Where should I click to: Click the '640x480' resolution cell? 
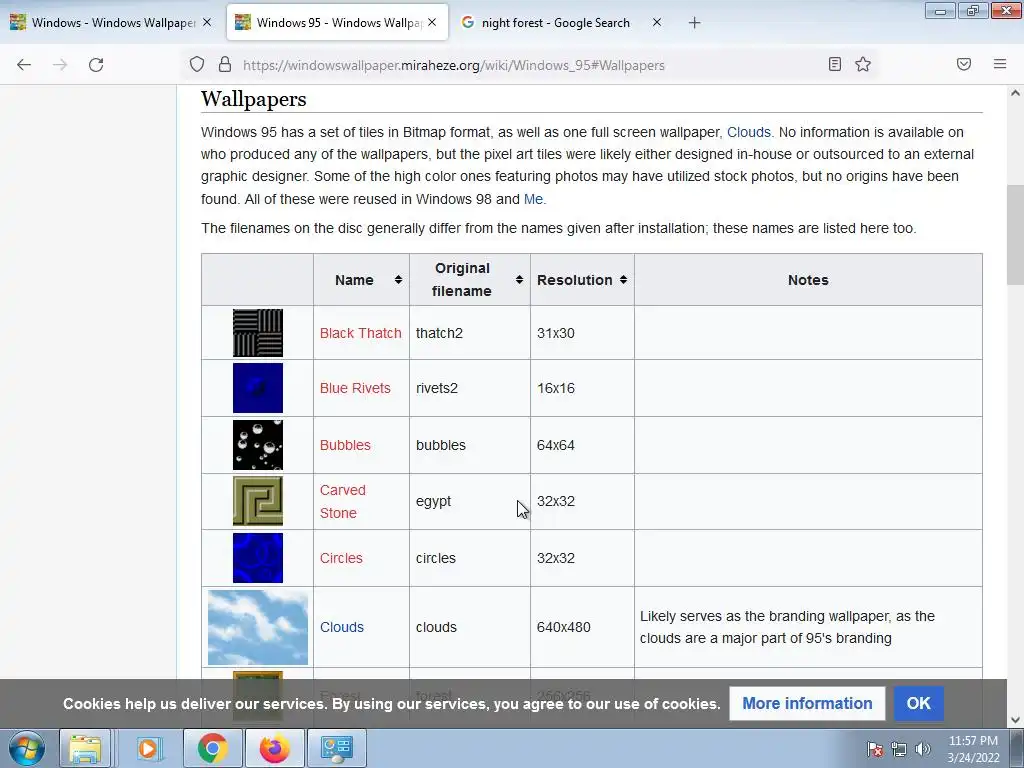pyautogui.click(x=582, y=627)
